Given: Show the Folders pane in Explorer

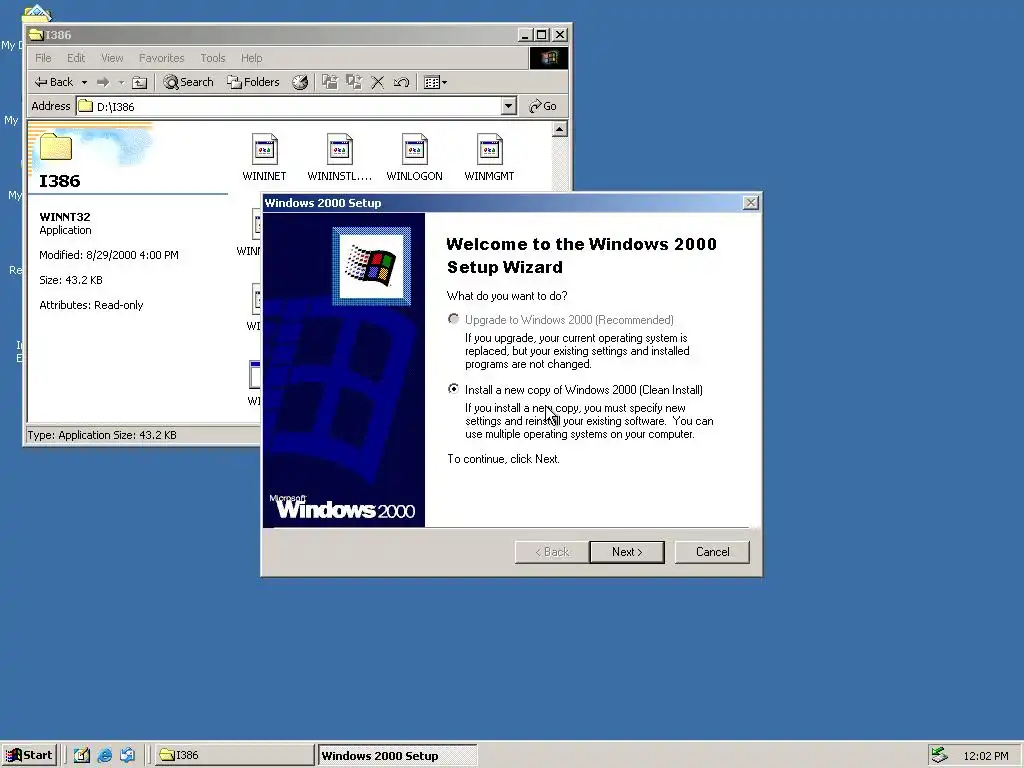Looking at the screenshot, I should (x=253, y=82).
